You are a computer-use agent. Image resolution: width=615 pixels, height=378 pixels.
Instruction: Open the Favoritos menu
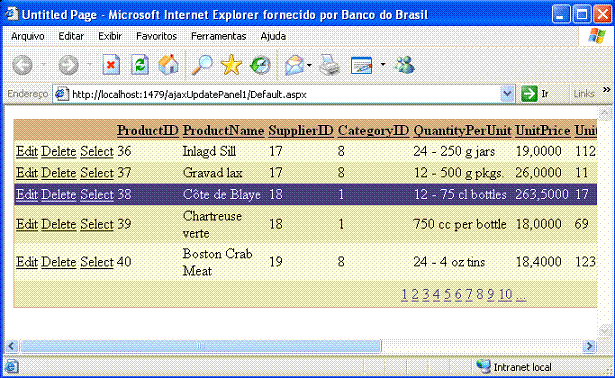(156, 36)
